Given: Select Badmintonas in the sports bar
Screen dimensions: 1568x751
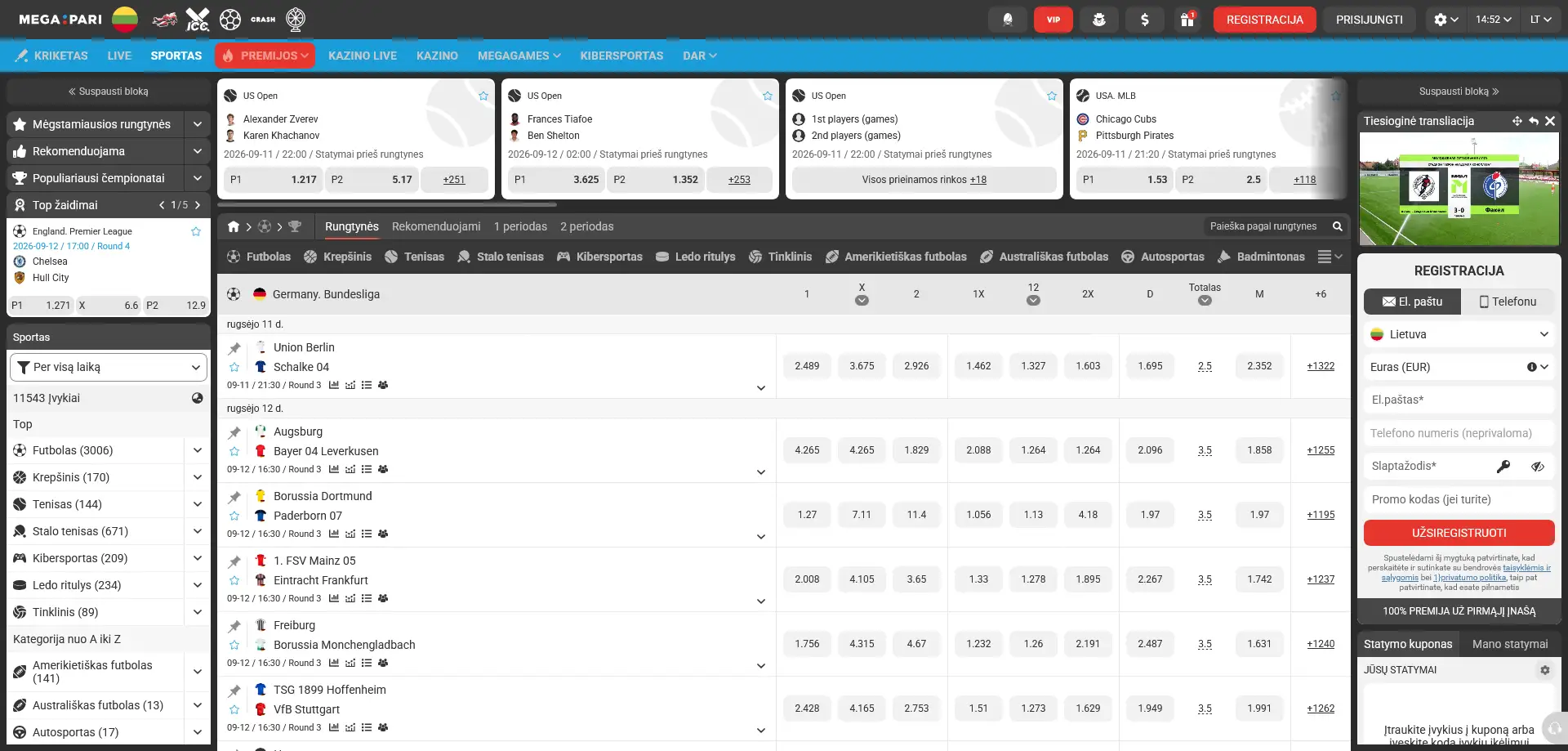Looking at the screenshot, I should pyautogui.click(x=1261, y=257).
